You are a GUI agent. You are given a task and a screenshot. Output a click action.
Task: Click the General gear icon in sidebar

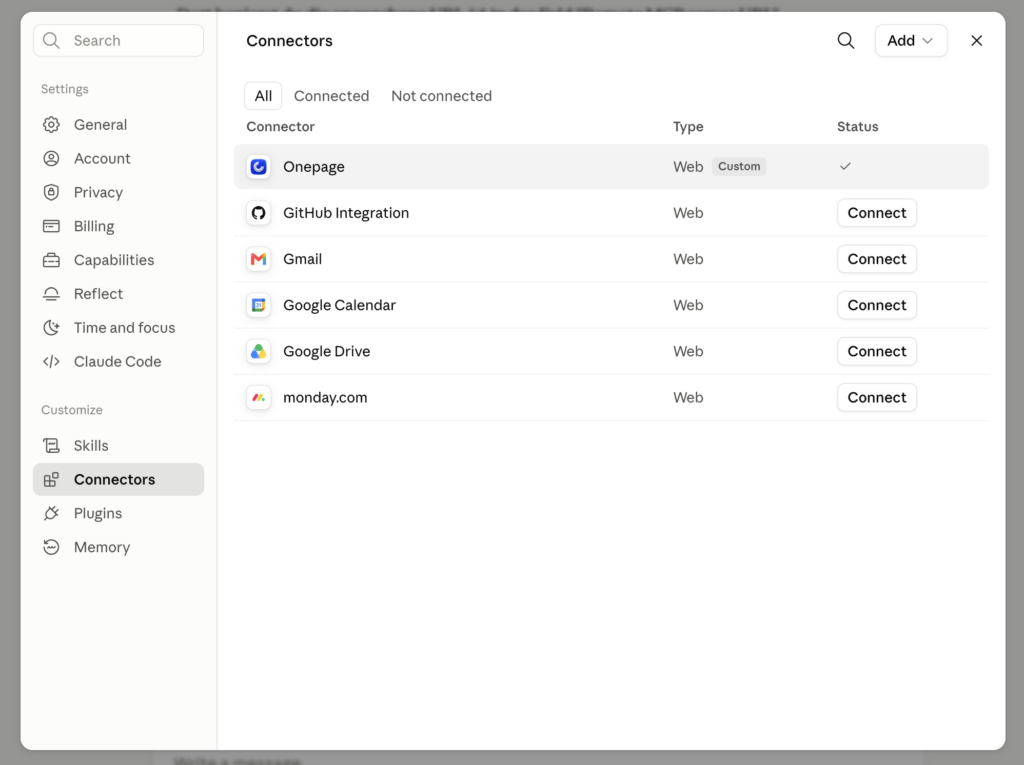[x=51, y=125]
